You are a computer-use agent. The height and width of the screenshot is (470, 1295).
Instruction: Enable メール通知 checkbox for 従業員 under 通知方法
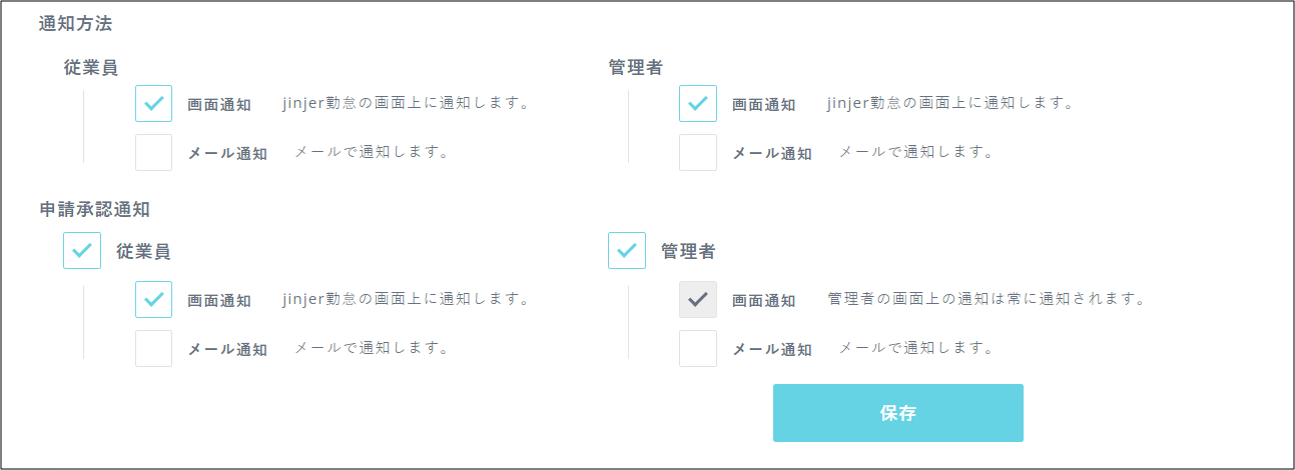click(x=153, y=153)
